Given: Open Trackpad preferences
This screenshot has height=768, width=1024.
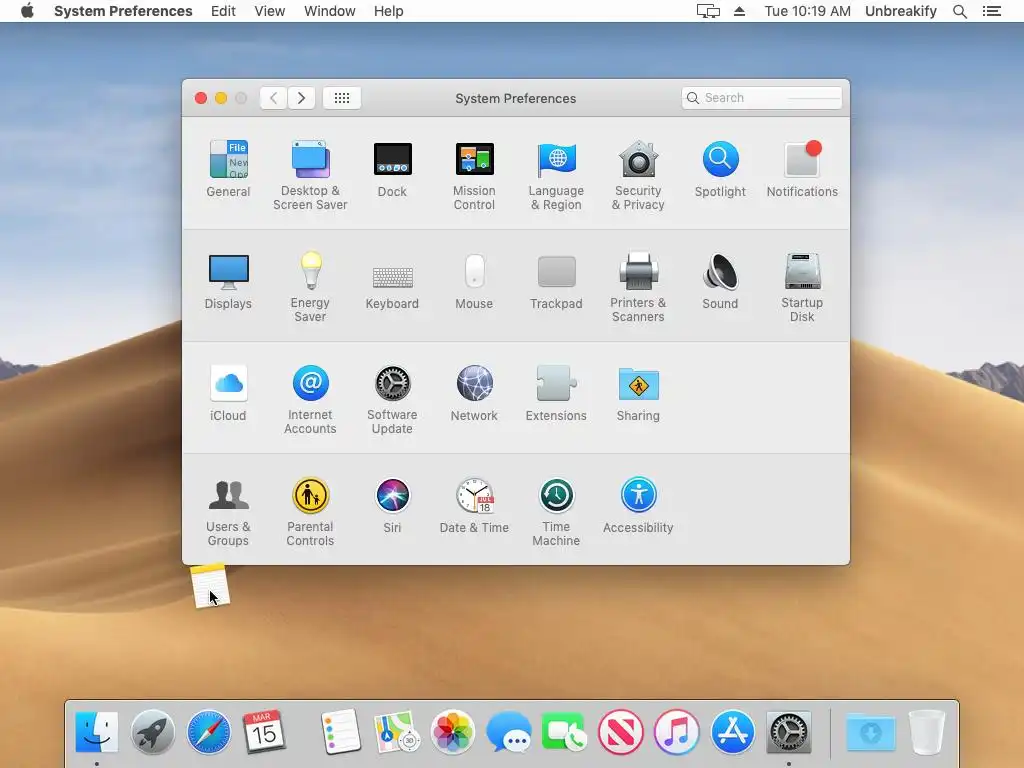Looking at the screenshot, I should (x=556, y=281).
